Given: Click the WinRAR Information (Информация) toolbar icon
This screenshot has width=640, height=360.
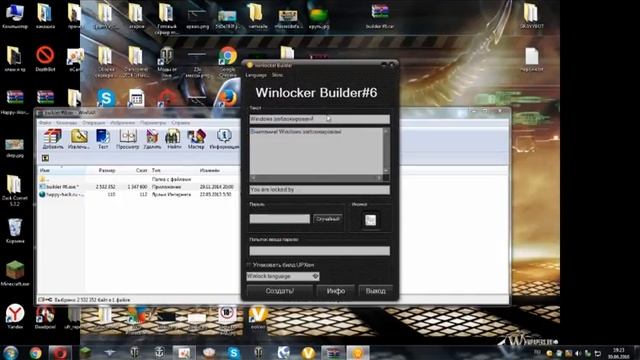Looking at the screenshot, I should click(x=224, y=139).
